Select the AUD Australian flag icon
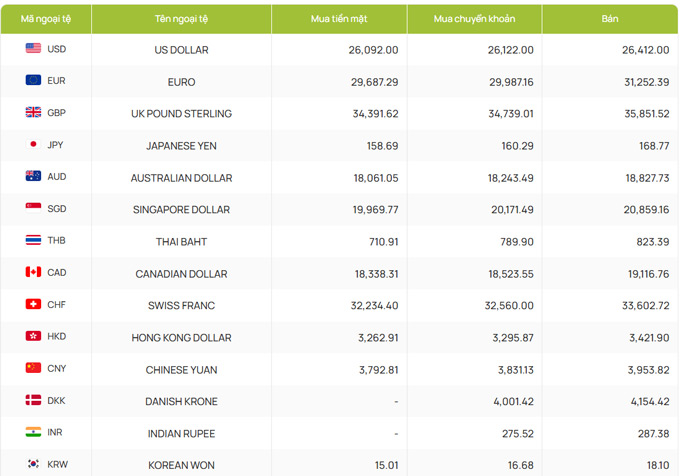680x476 pixels. tap(33, 176)
